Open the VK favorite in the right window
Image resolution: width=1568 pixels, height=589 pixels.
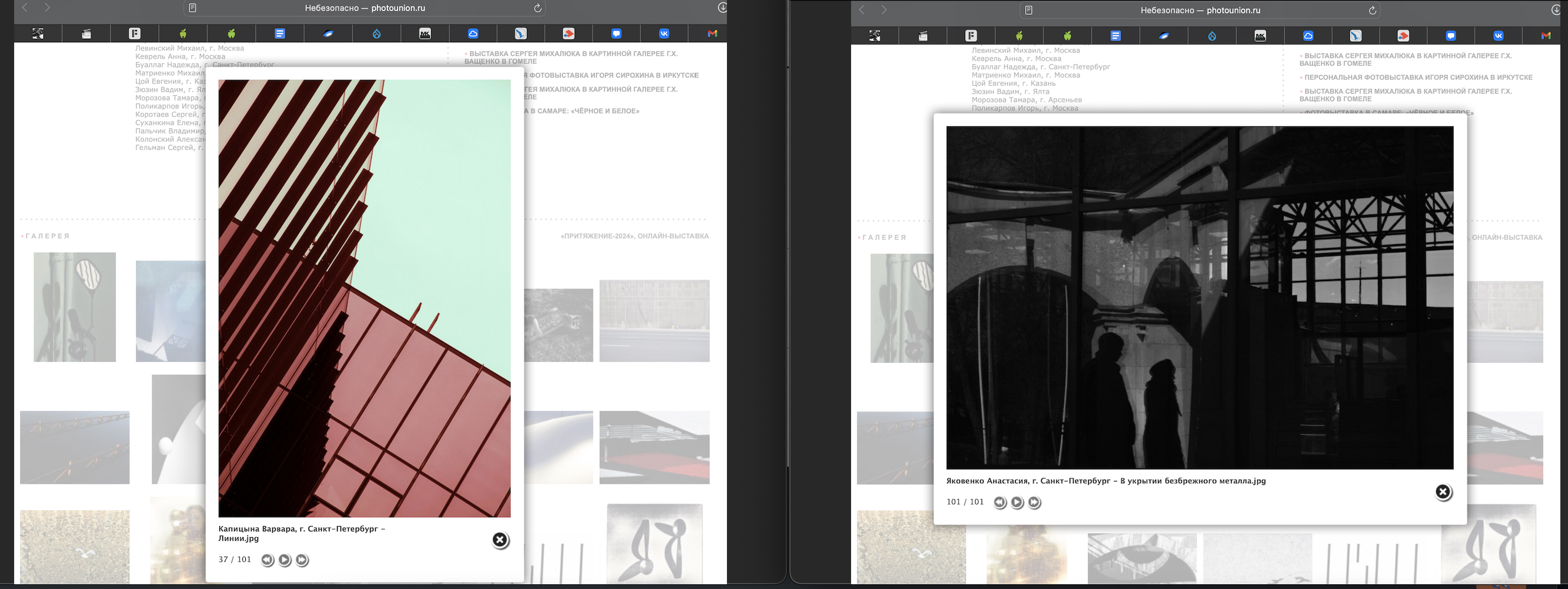click(x=1498, y=36)
